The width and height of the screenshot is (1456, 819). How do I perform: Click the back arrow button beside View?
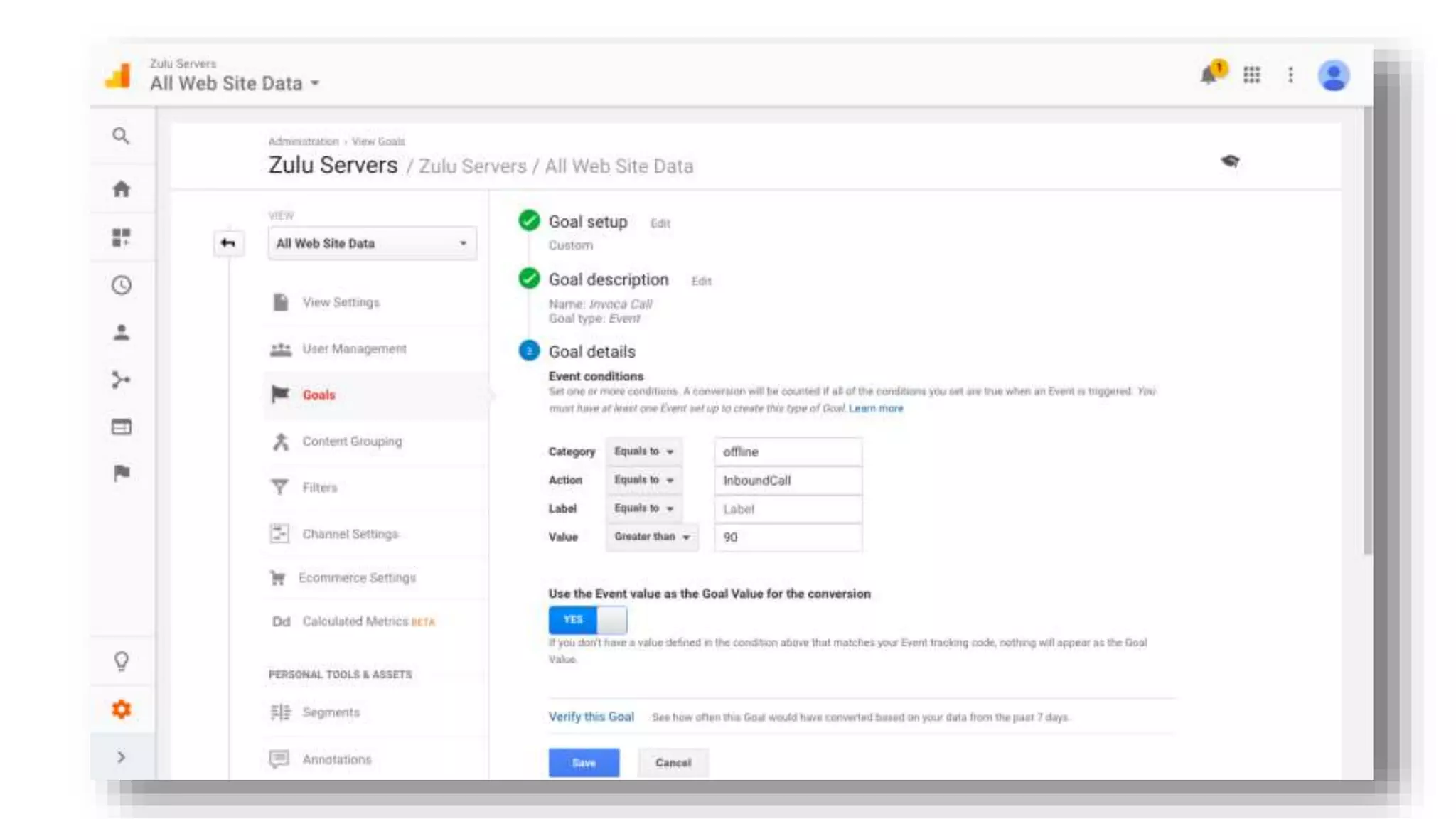point(227,243)
